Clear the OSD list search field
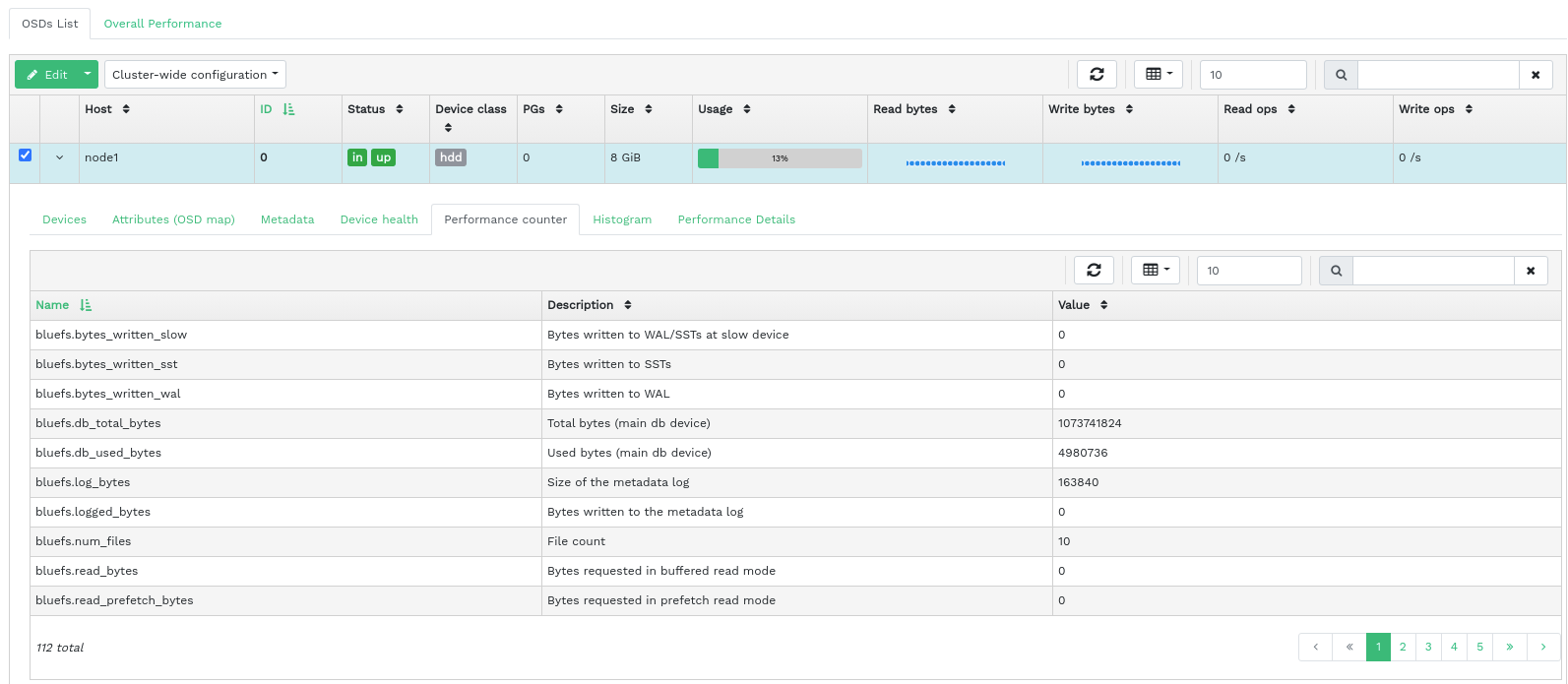The image size is (1568, 684). click(x=1536, y=75)
